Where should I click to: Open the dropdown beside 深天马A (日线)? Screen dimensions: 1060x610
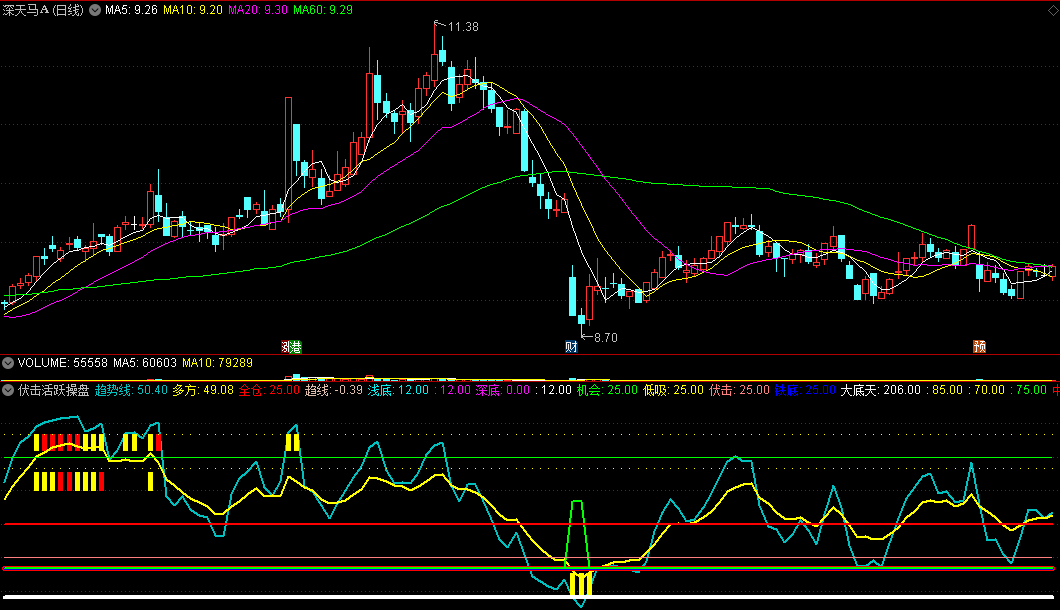click(x=95, y=10)
